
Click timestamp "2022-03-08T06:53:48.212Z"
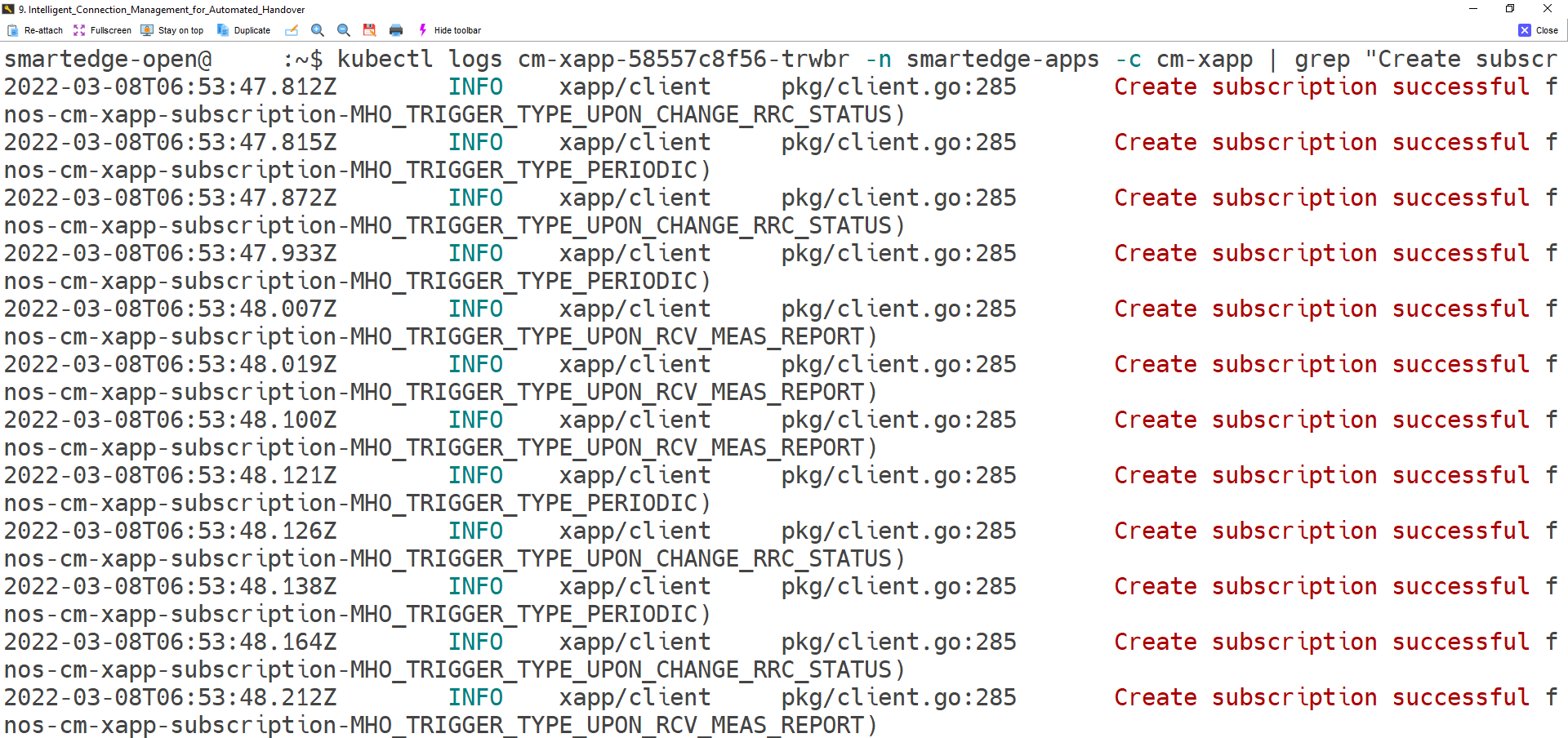[171, 698]
